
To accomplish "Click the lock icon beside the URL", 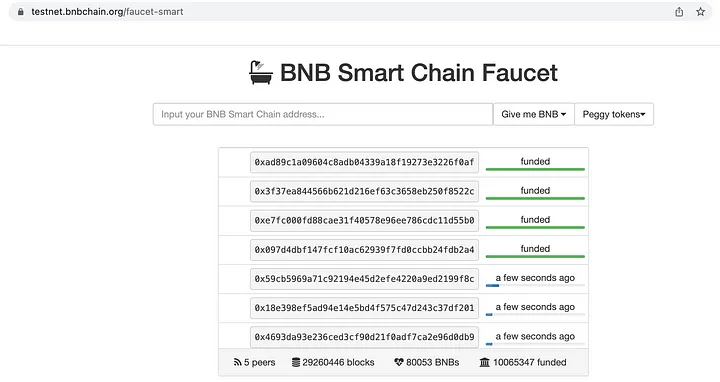I will click(x=21, y=12).
